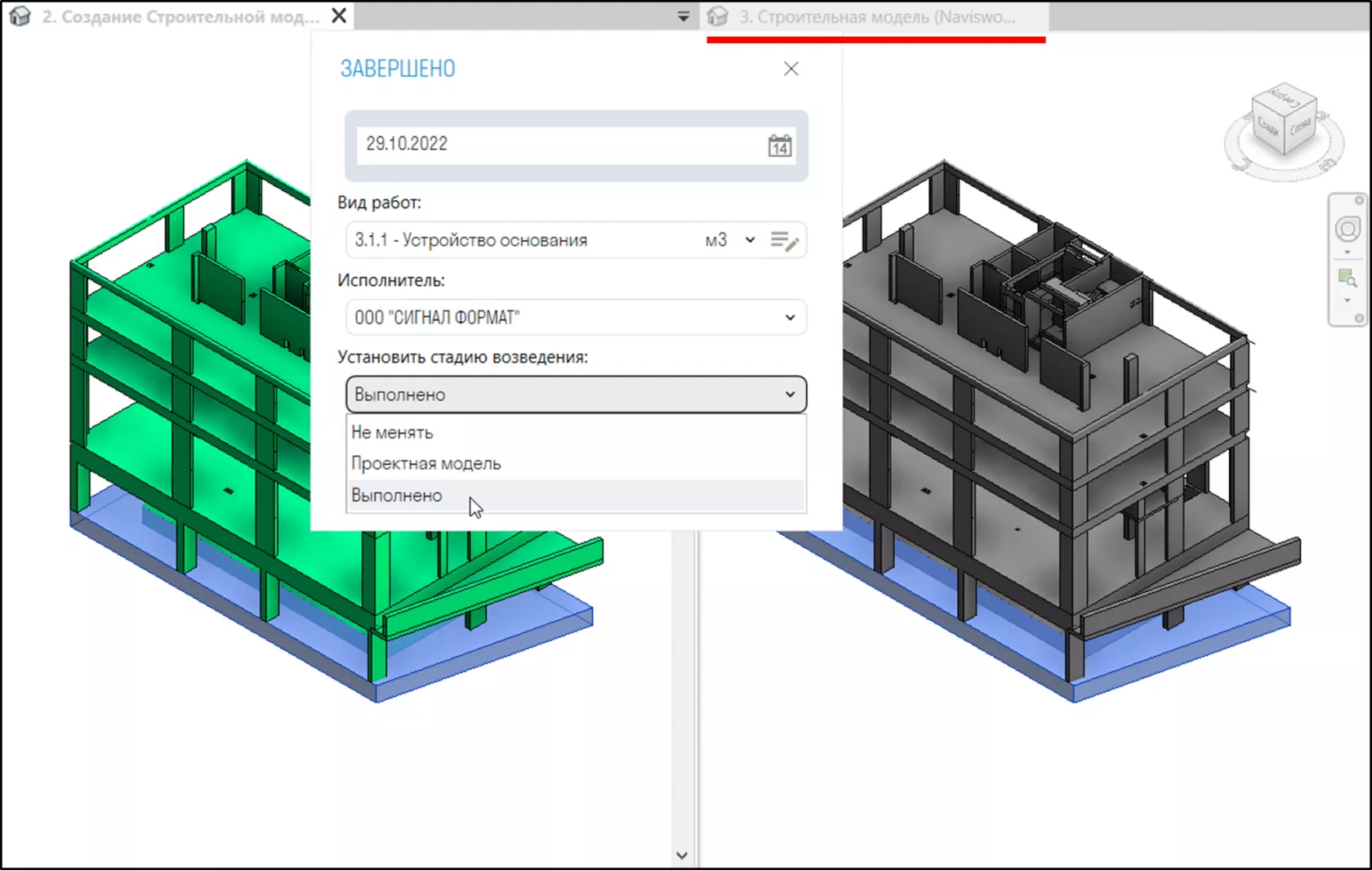Open navigation bar customize options button
Image resolution: width=1372 pixels, height=870 pixels.
pos(1359,319)
